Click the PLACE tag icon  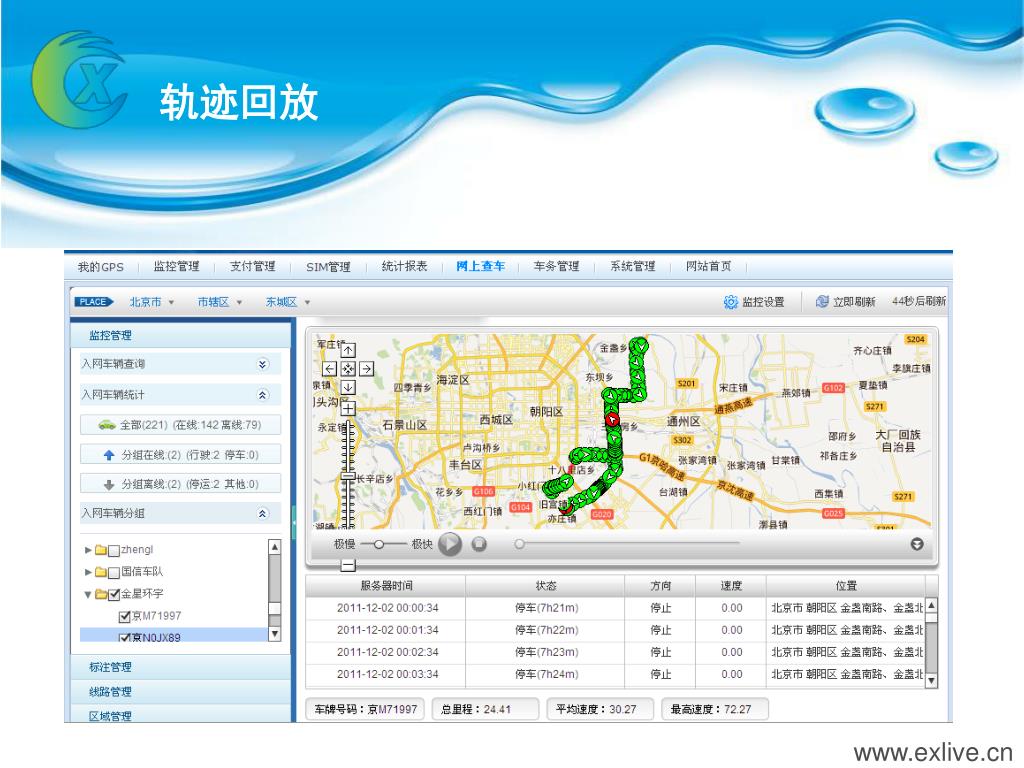pyautogui.click(x=94, y=302)
